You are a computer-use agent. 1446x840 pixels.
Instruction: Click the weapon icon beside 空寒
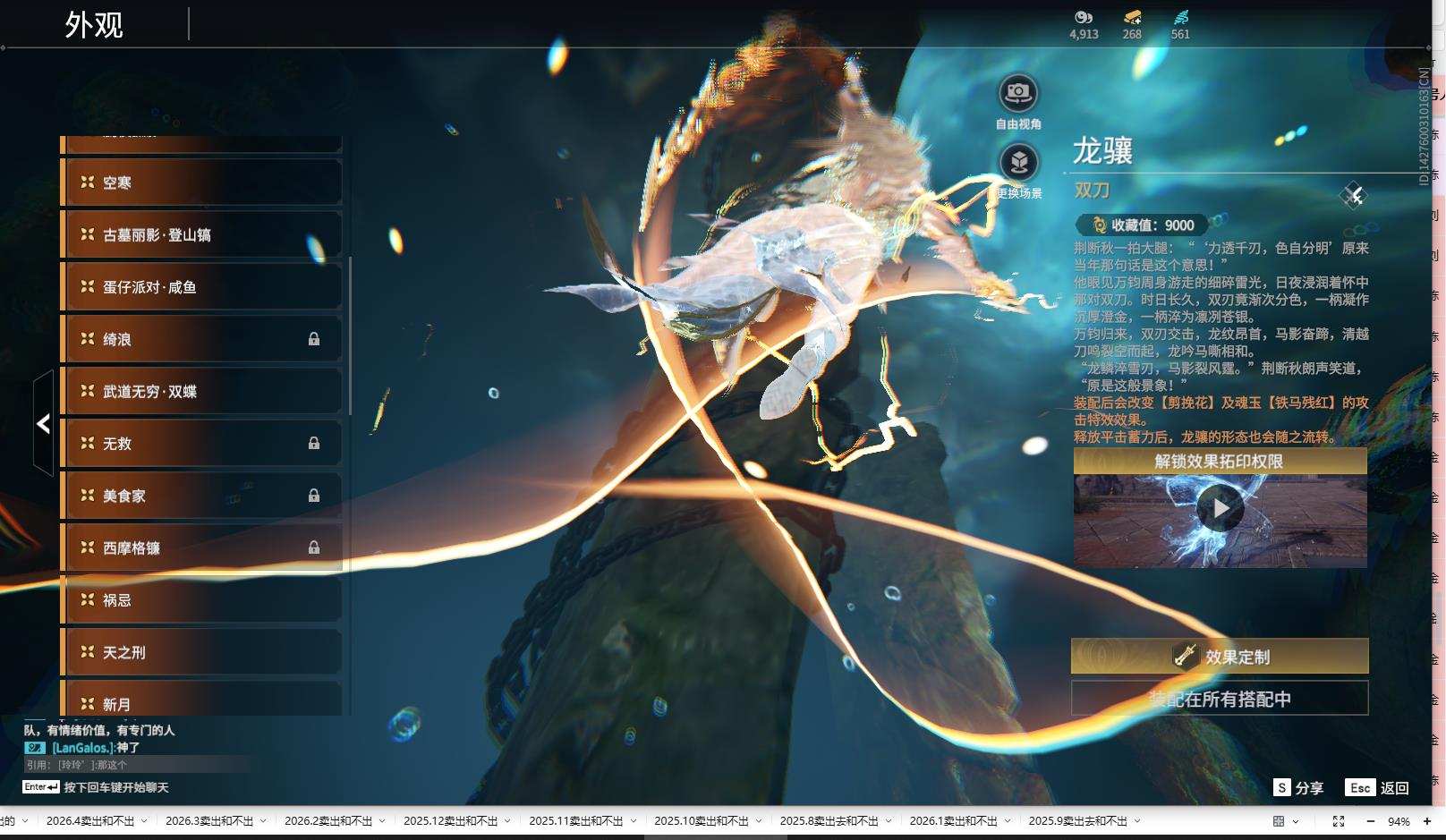click(x=87, y=182)
